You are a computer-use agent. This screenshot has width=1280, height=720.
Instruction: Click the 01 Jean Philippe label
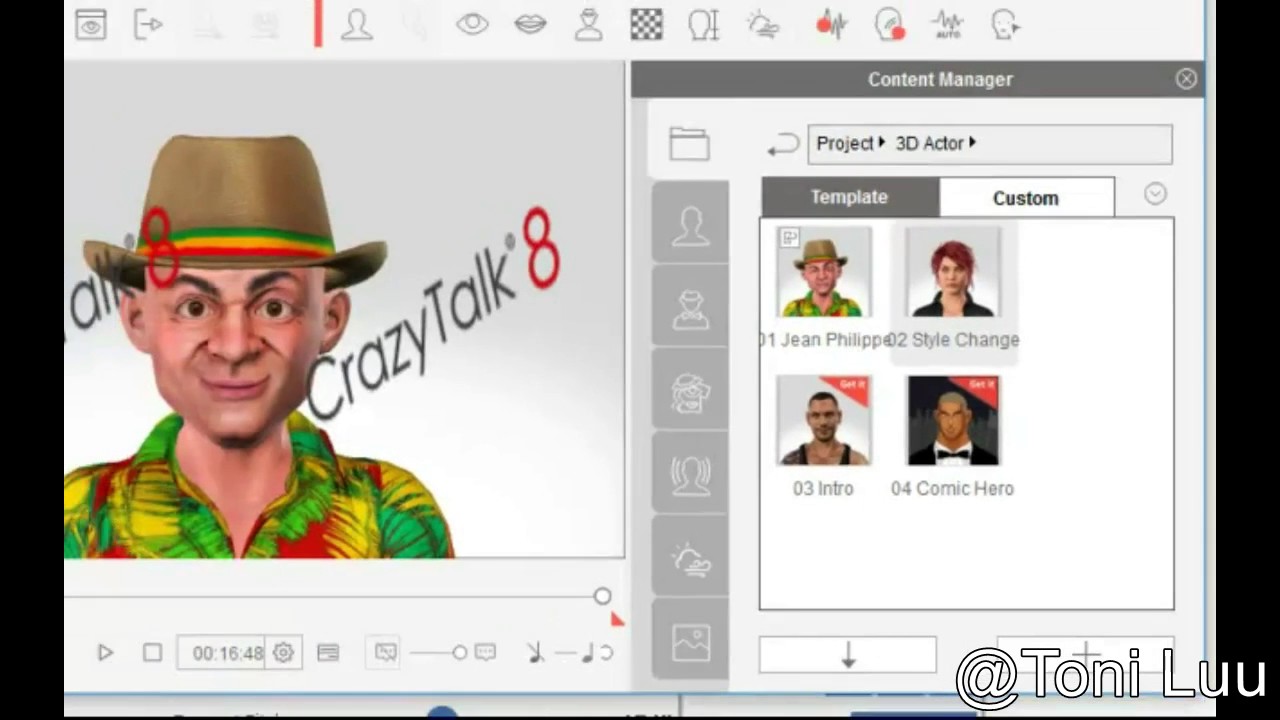point(825,340)
